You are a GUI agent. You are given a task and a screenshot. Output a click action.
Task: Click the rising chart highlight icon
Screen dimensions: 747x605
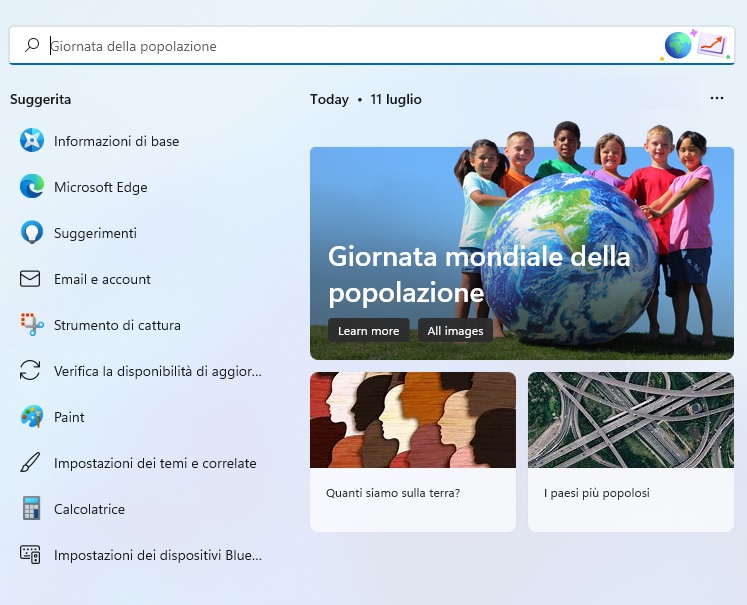[x=712, y=46]
